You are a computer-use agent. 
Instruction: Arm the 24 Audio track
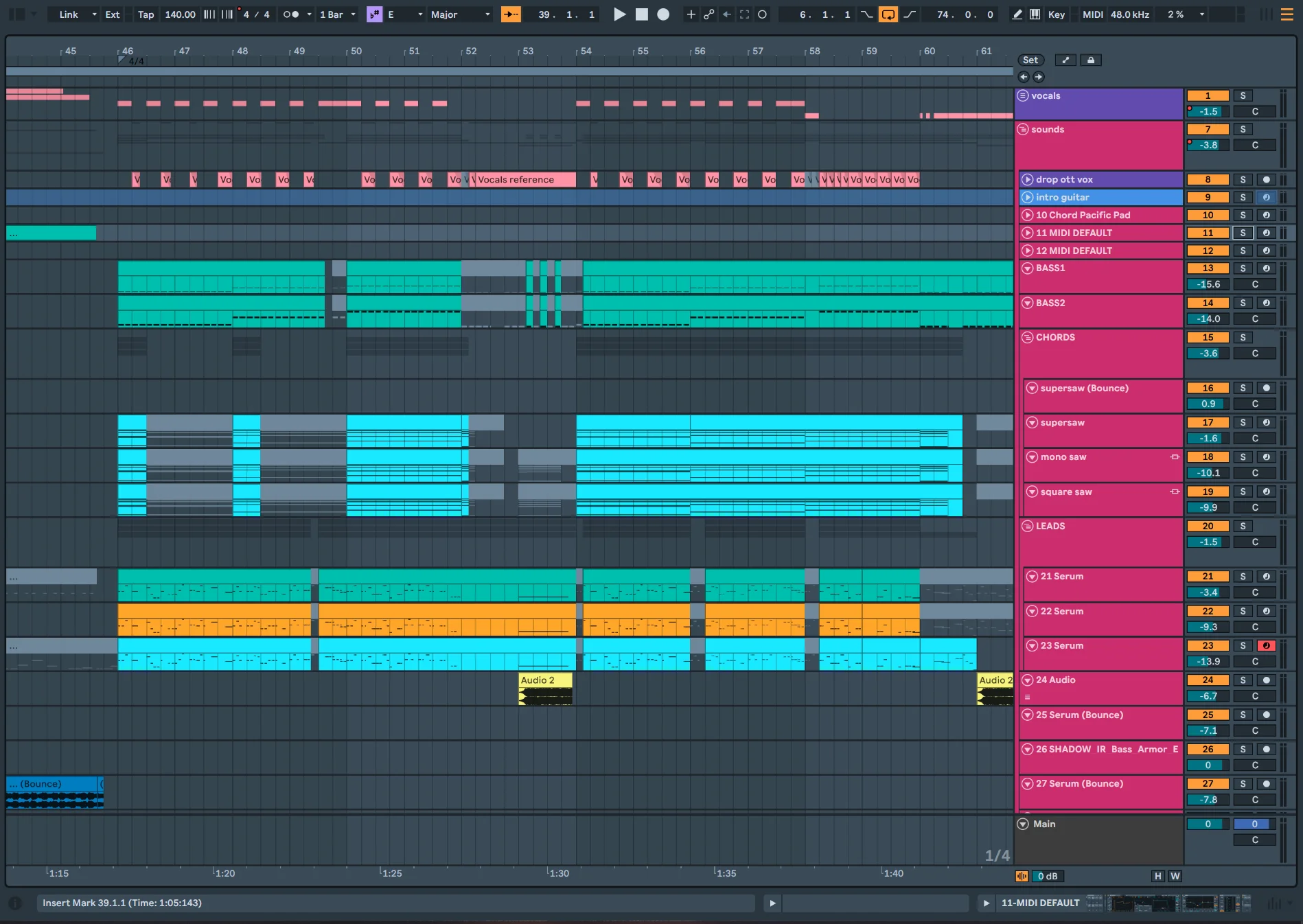1266,680
